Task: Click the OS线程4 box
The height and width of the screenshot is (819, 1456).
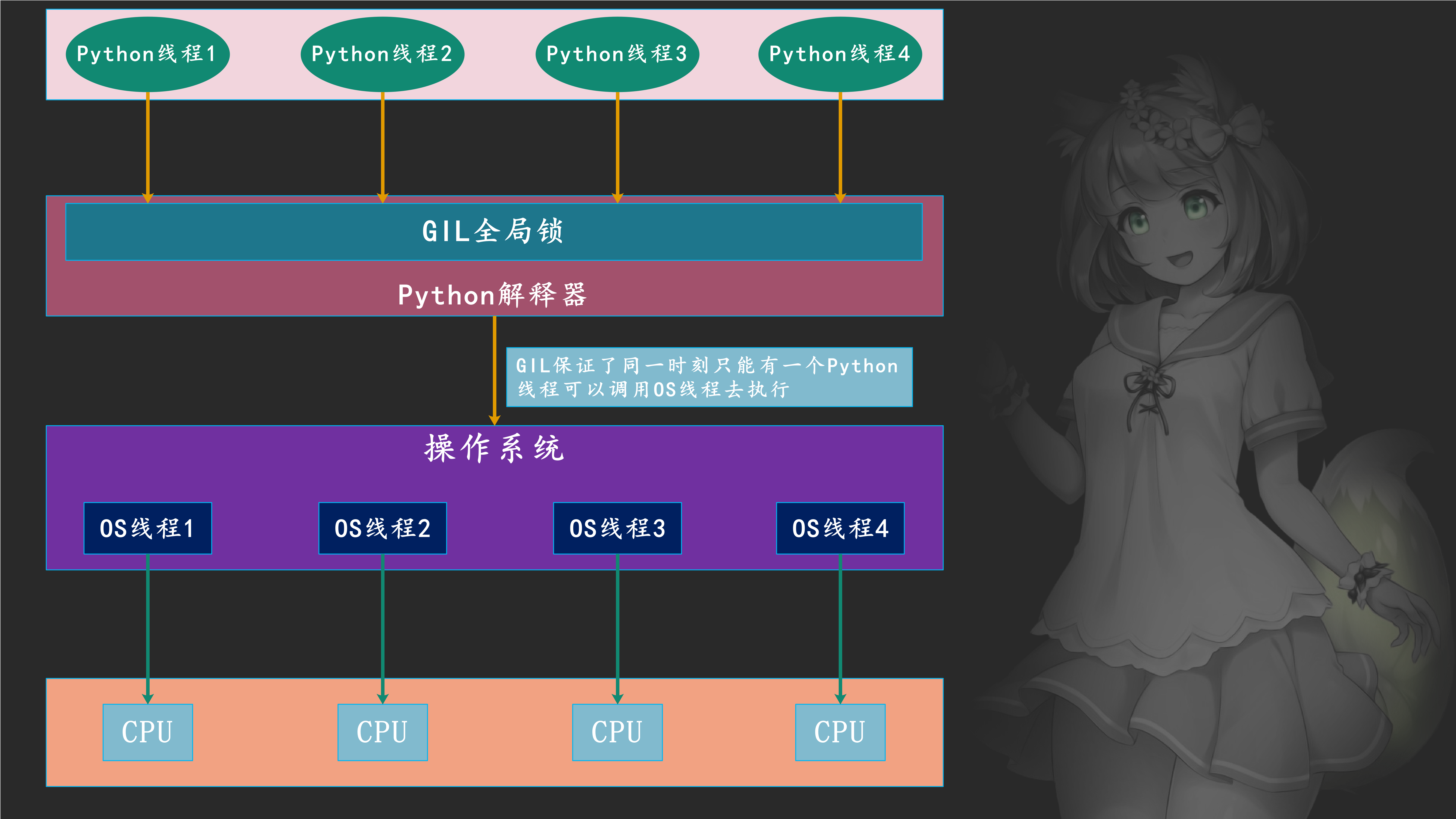Action: (841, 528)
